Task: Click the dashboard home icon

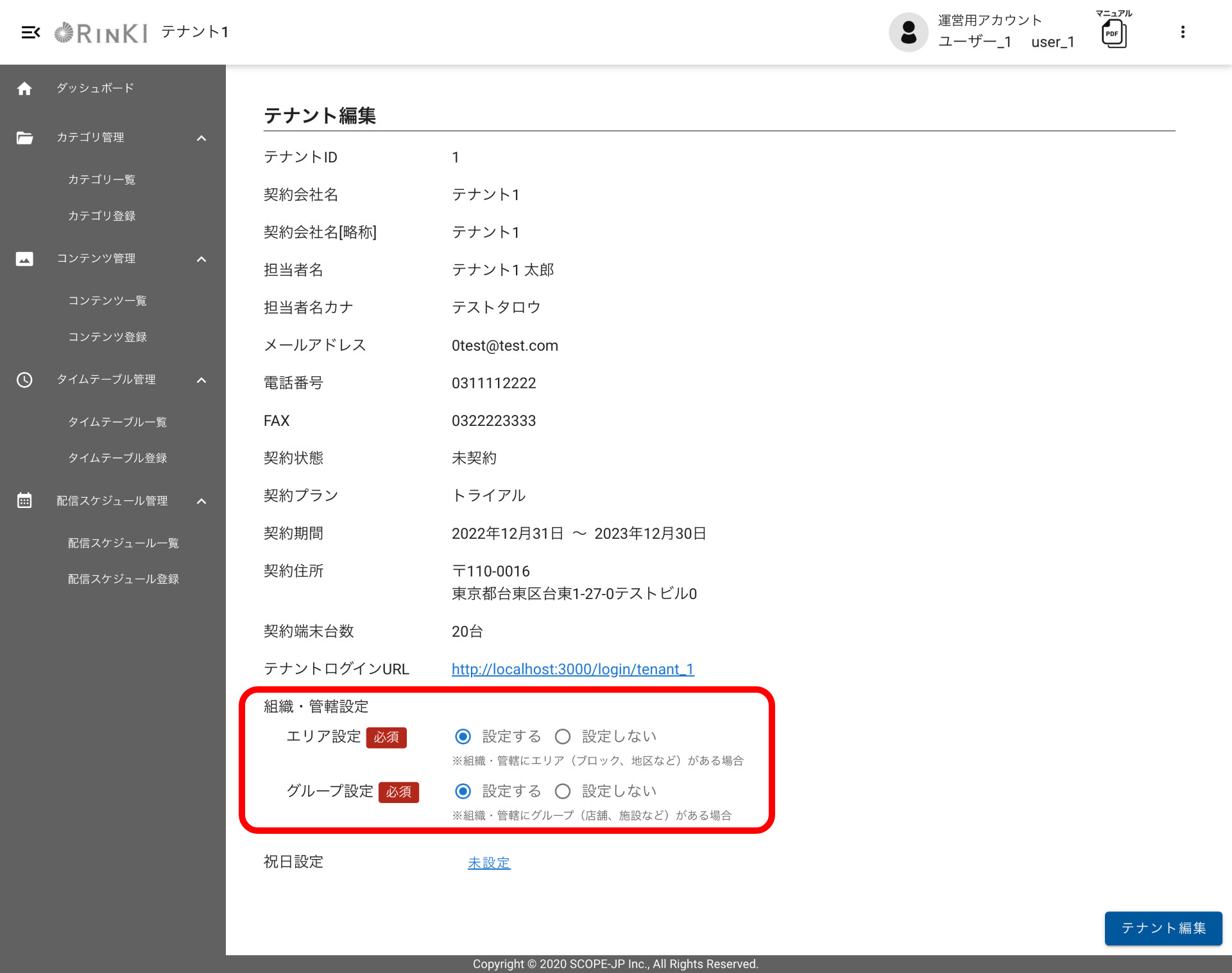Action: coord(24,89)
